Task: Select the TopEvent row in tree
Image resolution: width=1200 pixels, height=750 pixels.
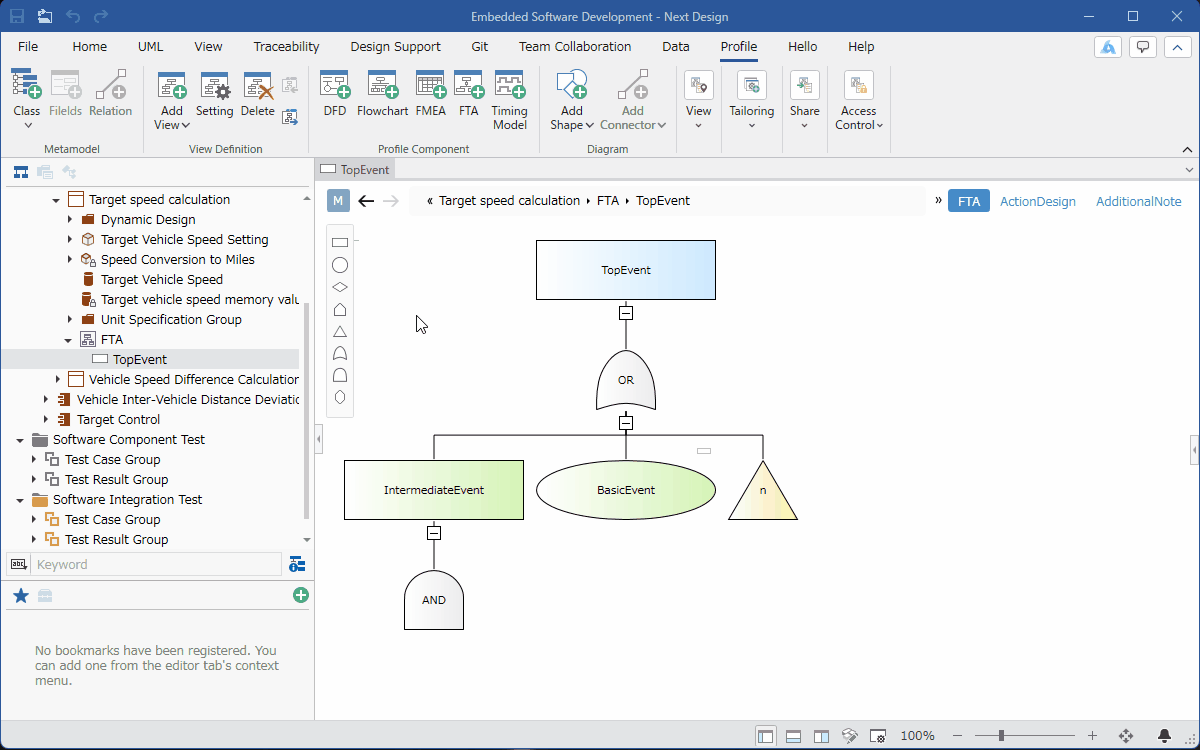Action: pos(150,360)
